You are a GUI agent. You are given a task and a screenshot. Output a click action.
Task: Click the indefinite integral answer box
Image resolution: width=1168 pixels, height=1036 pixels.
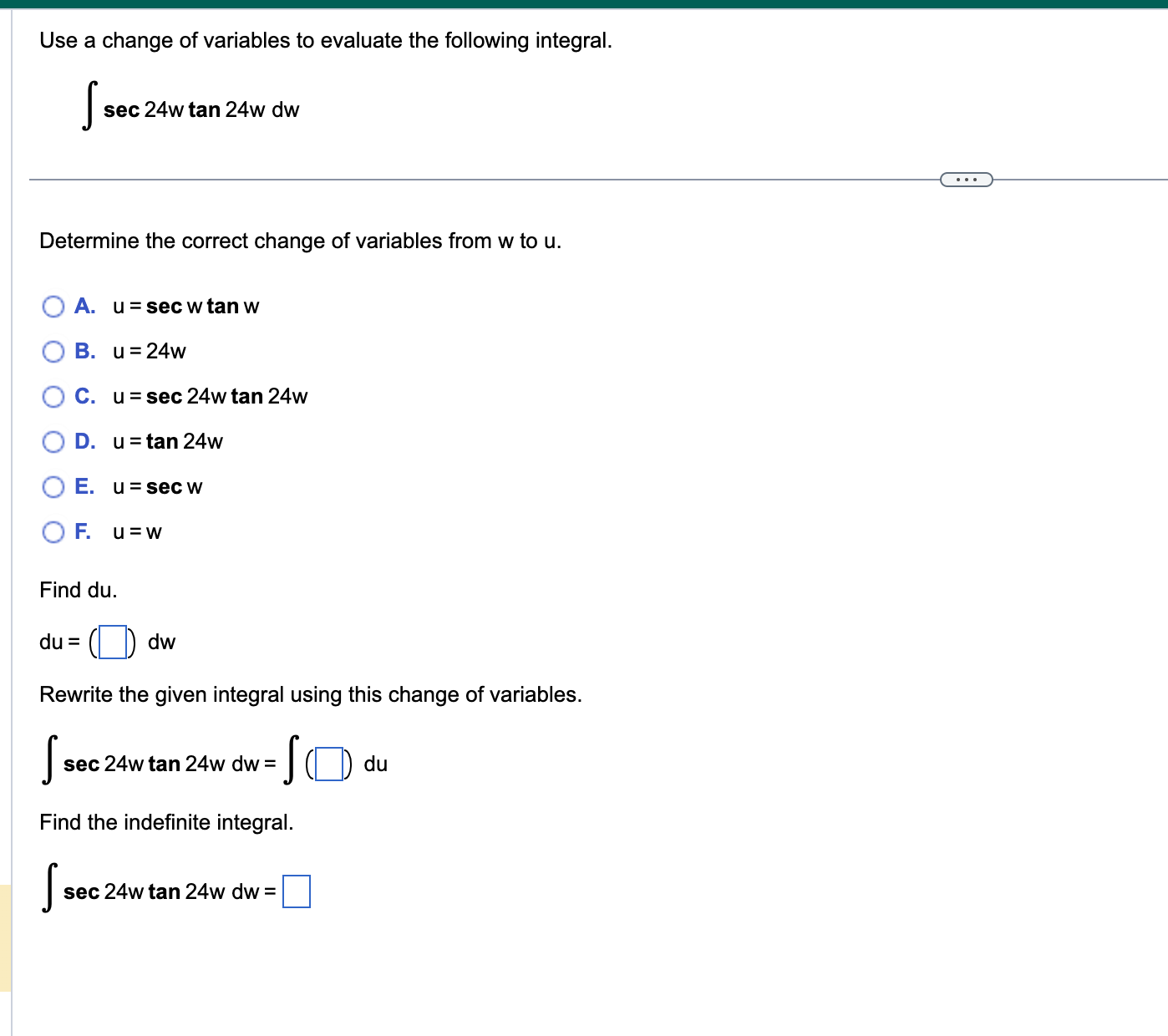297,891
